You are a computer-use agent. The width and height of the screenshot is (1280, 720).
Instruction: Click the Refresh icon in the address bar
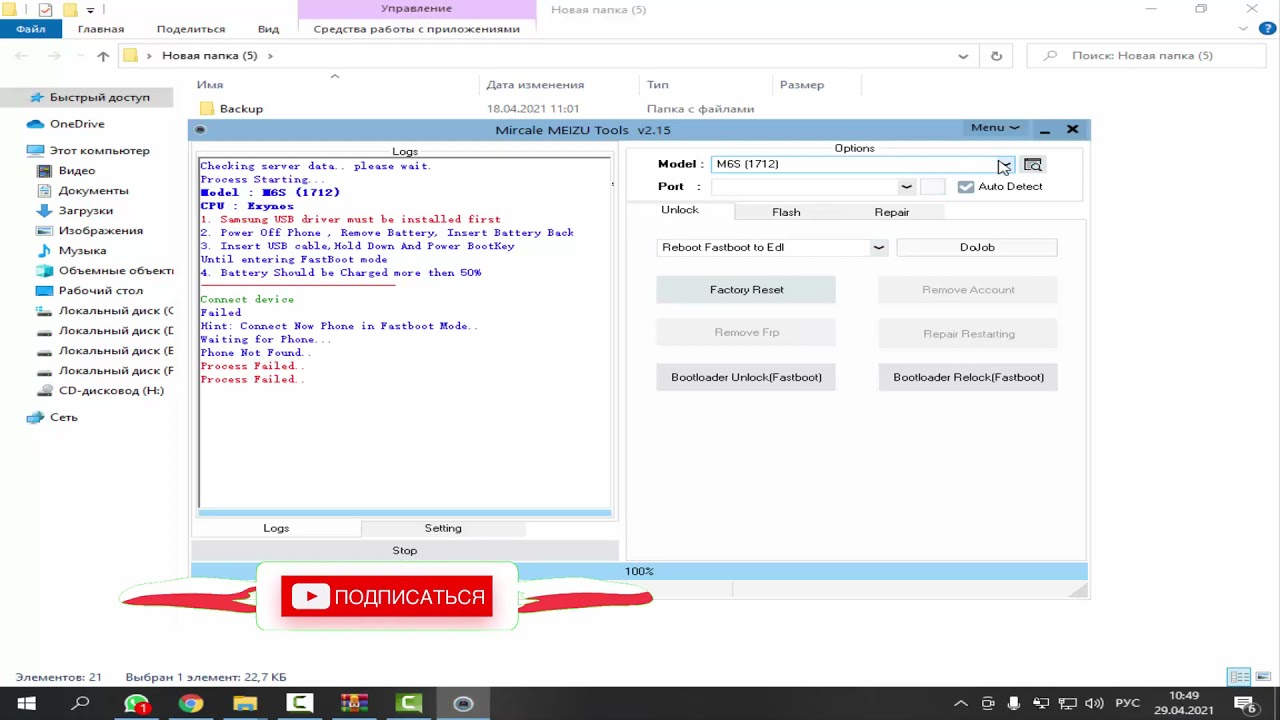[996, 56]
